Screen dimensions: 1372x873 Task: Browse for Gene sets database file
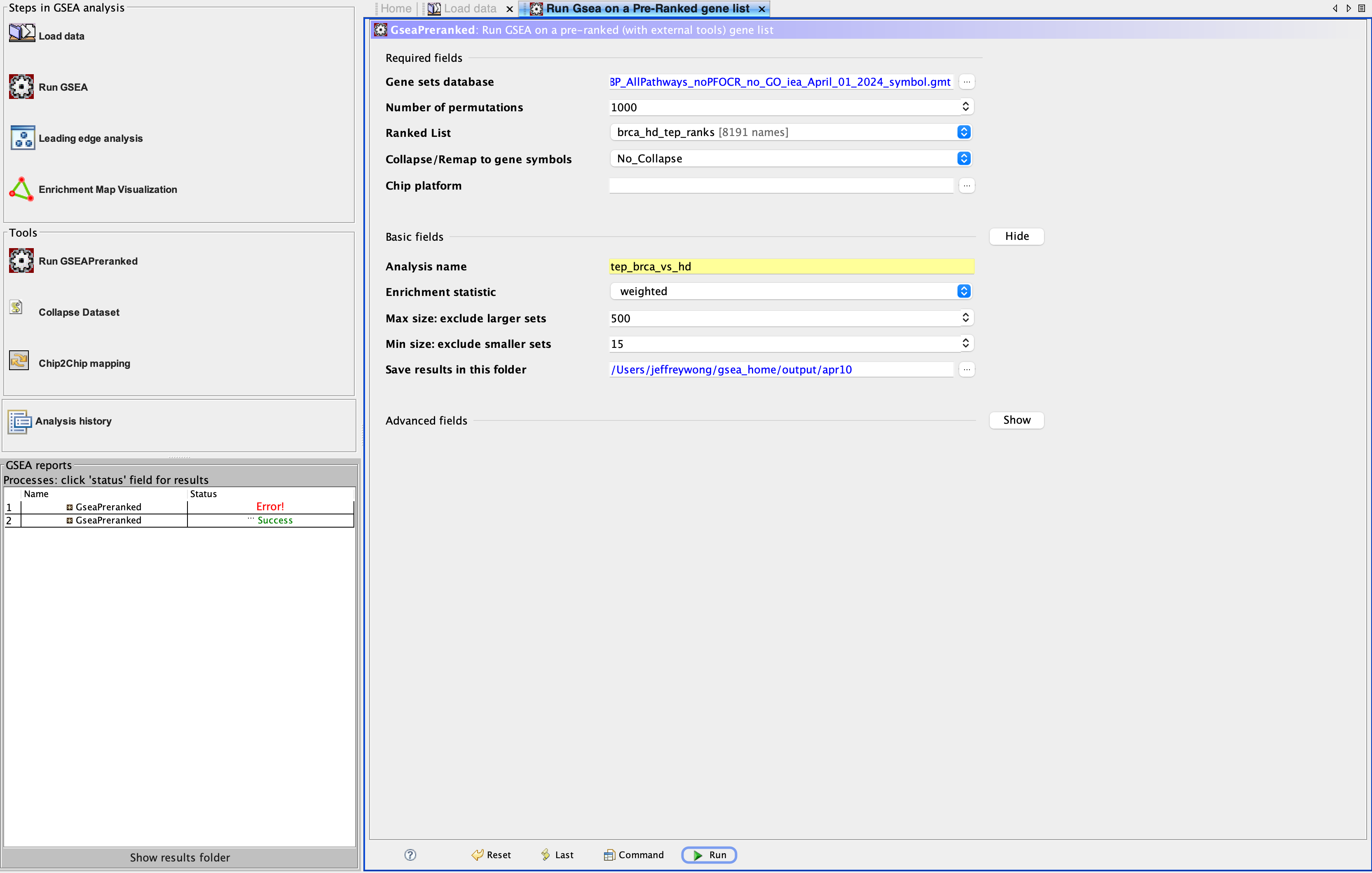tap(967, 82)
